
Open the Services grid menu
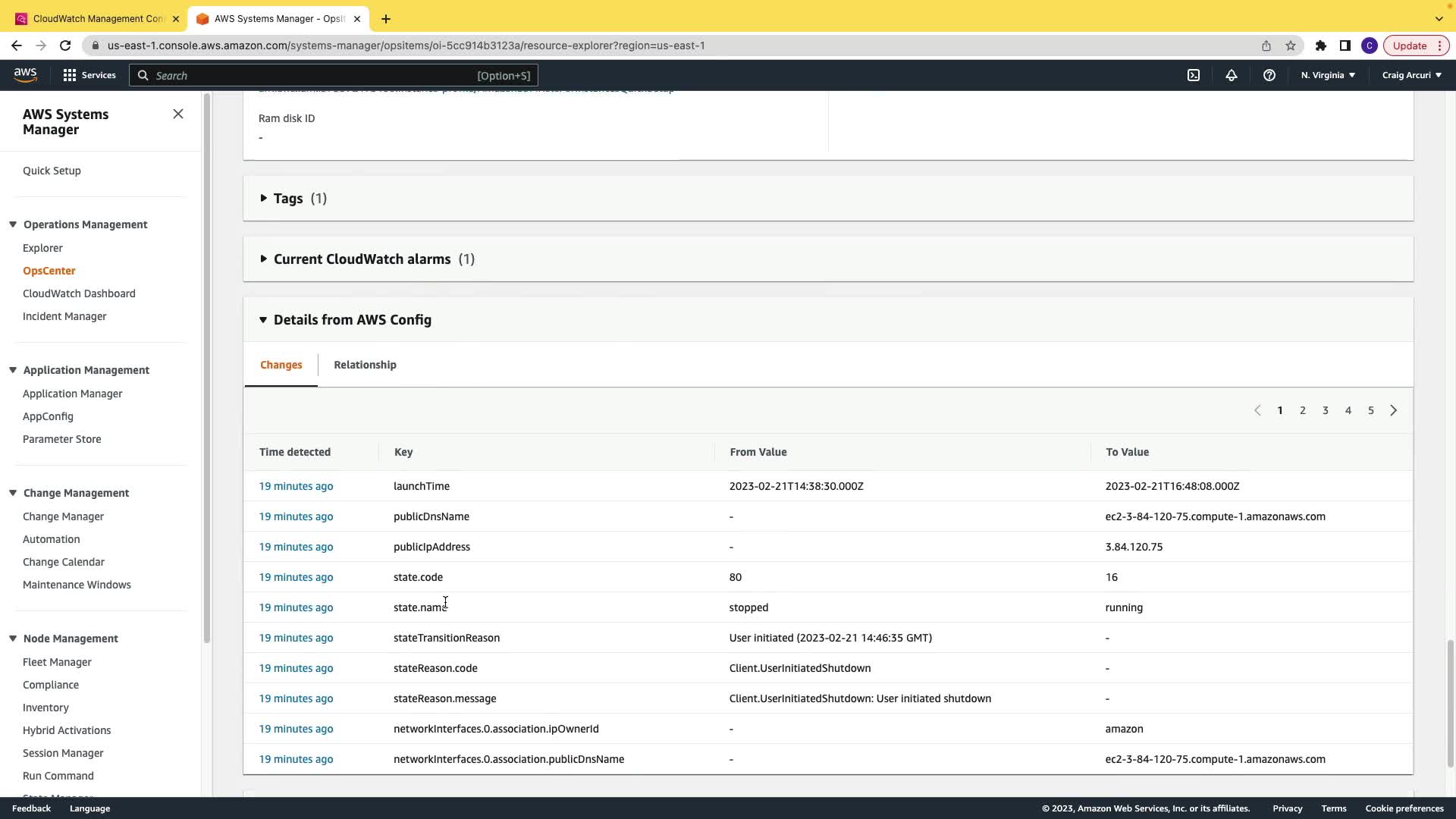[89, 75]
